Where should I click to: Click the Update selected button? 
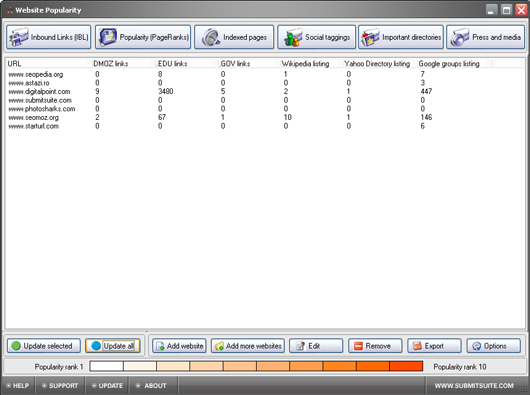[x=44, y=346]
